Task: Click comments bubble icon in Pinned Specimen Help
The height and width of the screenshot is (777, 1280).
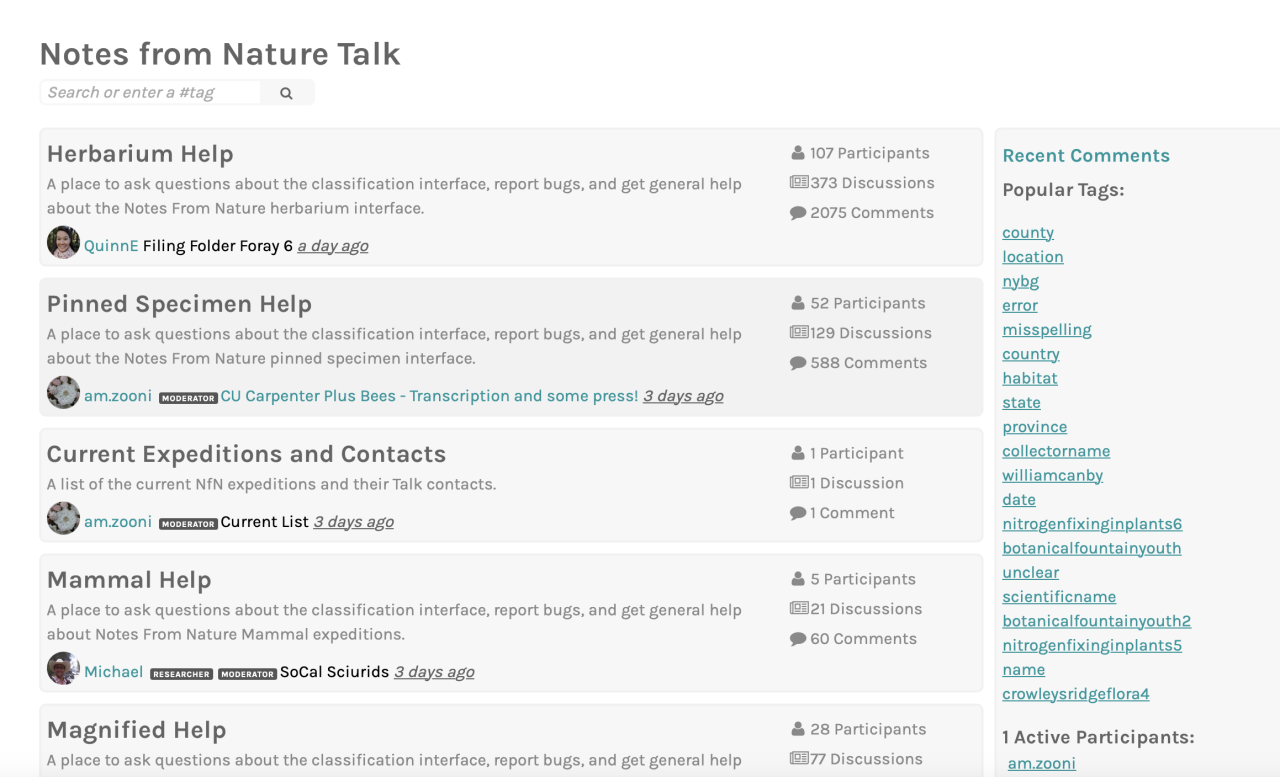Action: click(x=798, y=363)
